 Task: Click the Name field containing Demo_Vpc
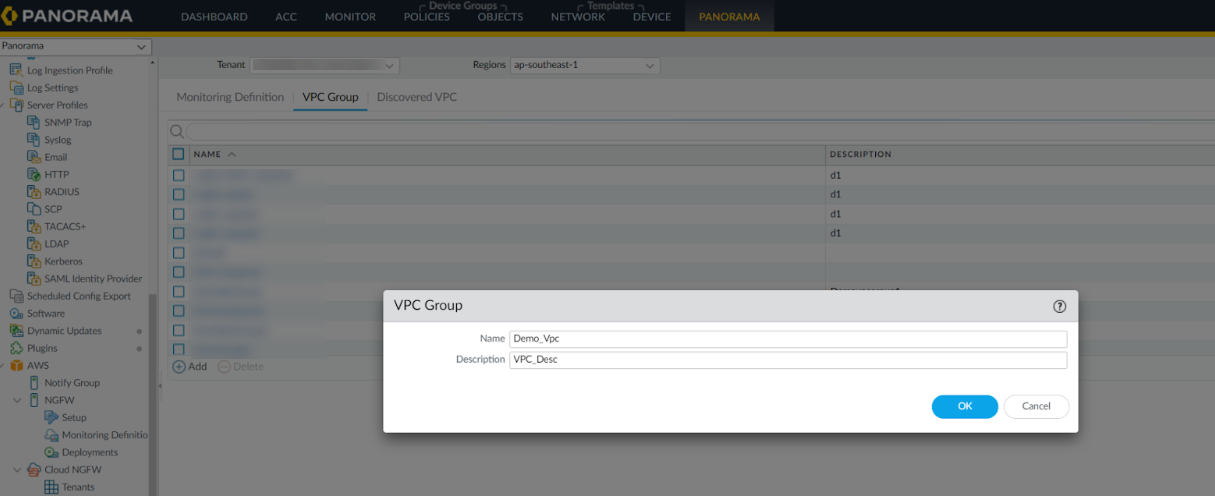point(788,338)
